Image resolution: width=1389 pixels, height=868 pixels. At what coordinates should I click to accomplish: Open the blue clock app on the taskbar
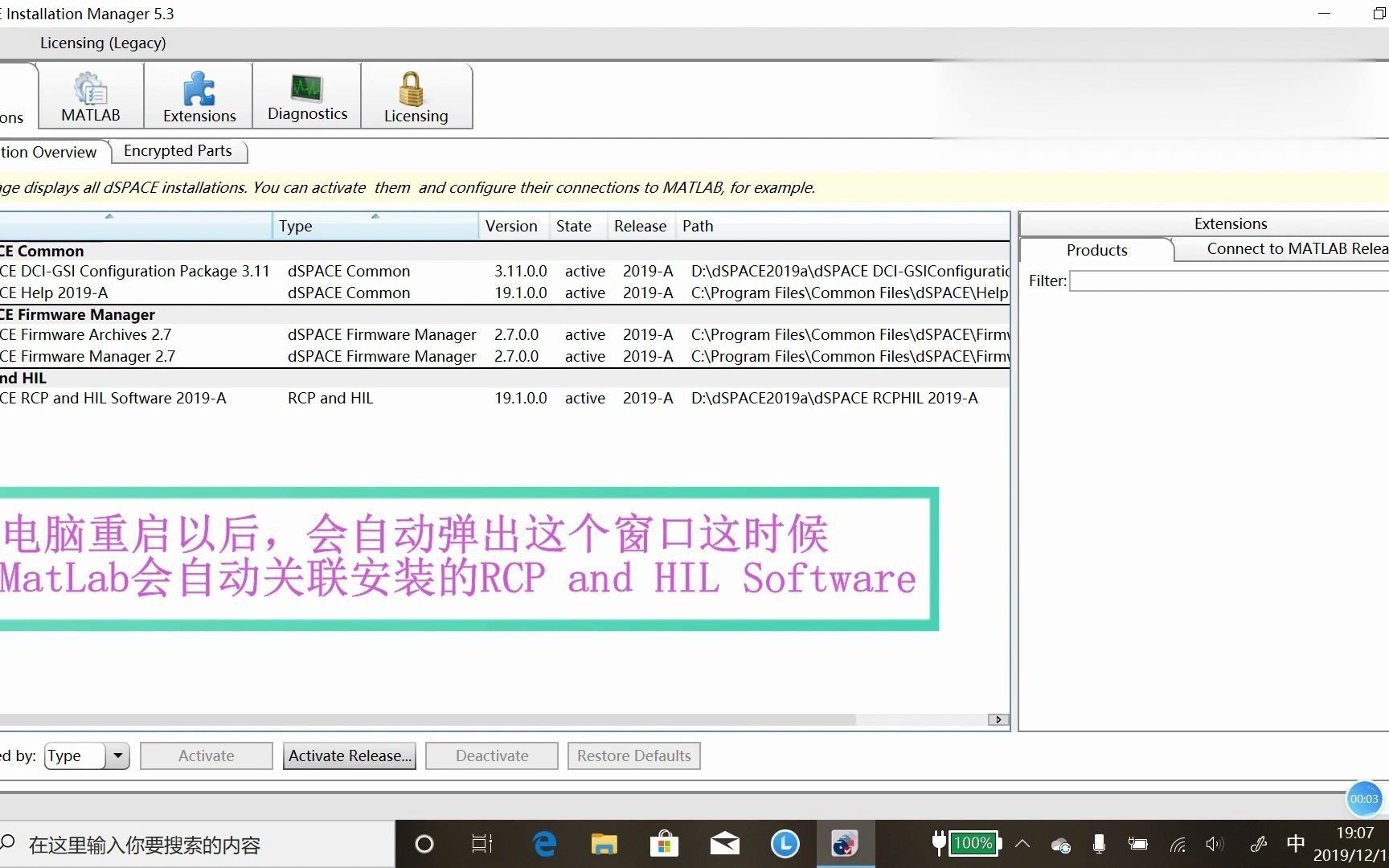tap(785, 844)
